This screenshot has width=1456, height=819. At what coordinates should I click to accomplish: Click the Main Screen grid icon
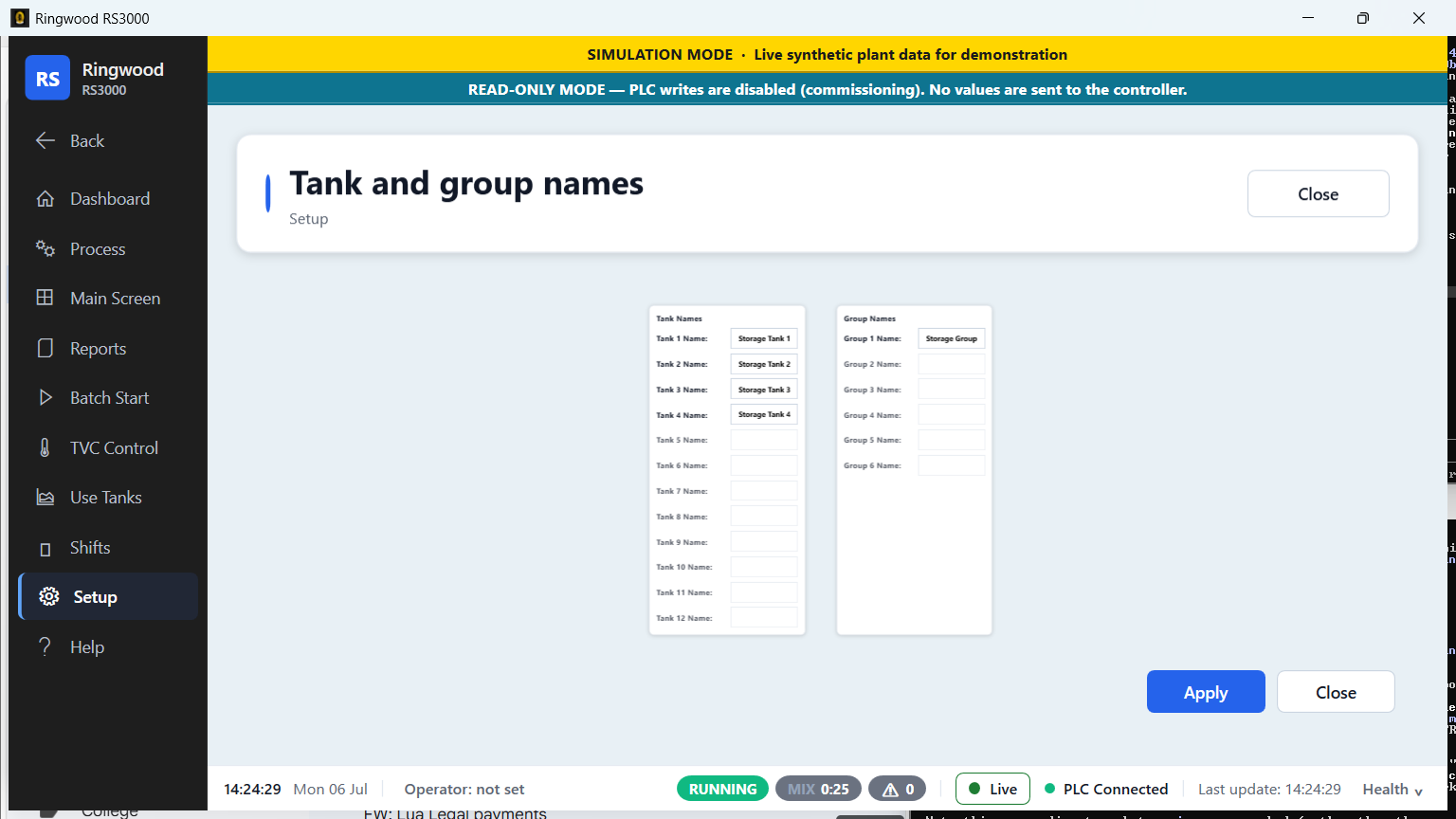[x=45, y=298]
